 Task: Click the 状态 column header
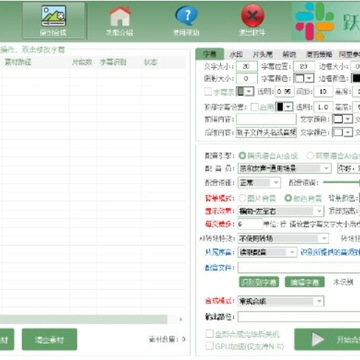[x=151, y=62]
